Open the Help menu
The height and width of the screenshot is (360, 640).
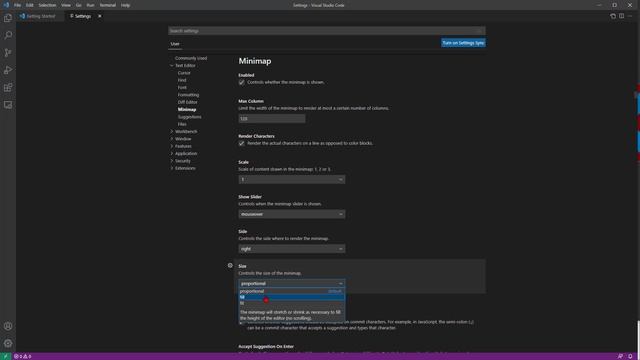click(x=125, y=5)
